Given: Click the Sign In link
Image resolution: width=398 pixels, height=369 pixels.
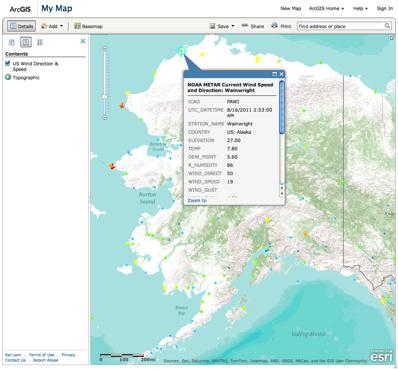Looking at the screenshot, I should click(385, 8).
